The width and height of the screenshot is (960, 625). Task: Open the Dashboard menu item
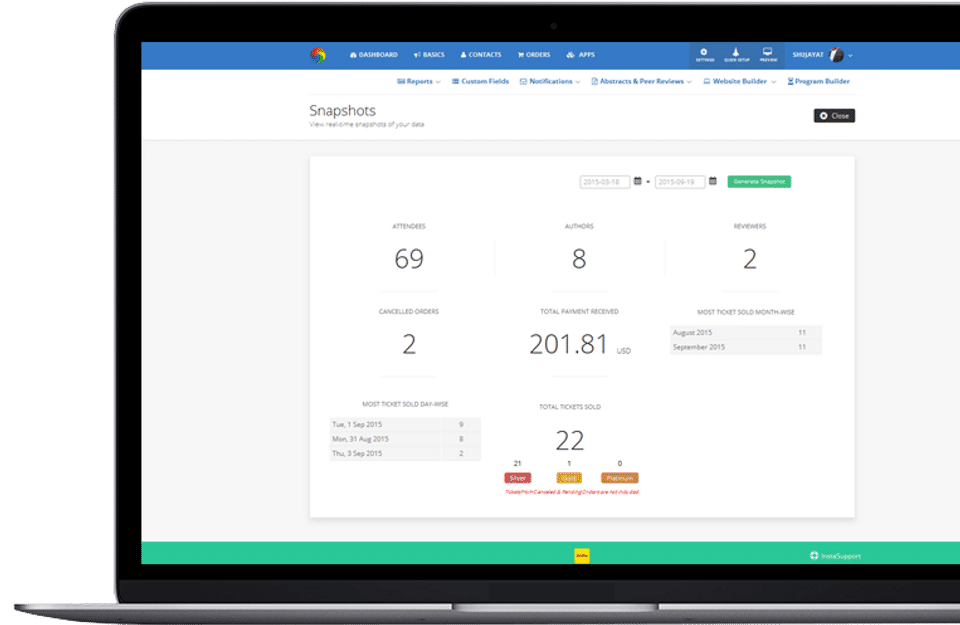coord(373,54)
